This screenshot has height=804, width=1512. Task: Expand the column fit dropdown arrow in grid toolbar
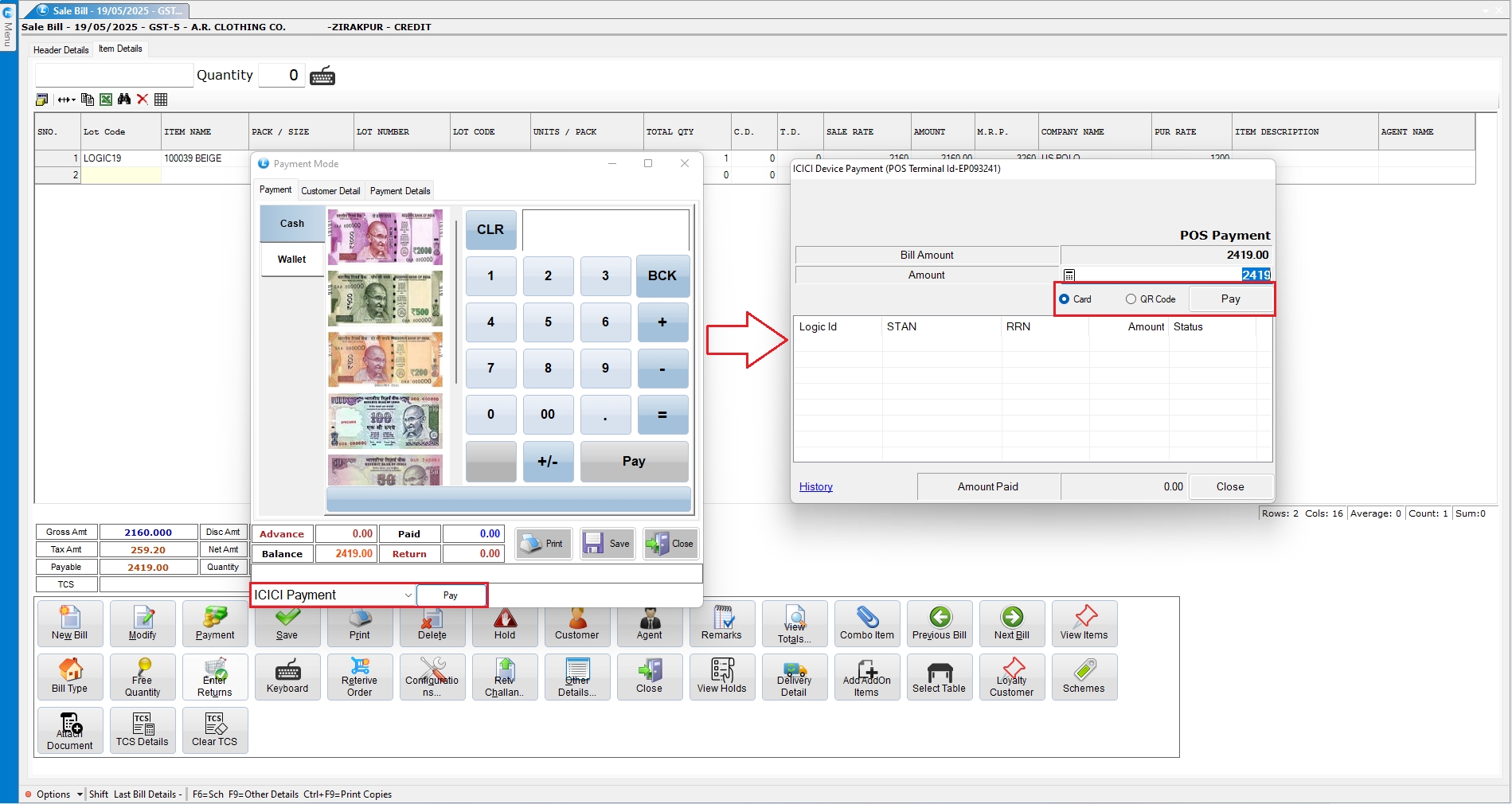click(x=73, y=100)
